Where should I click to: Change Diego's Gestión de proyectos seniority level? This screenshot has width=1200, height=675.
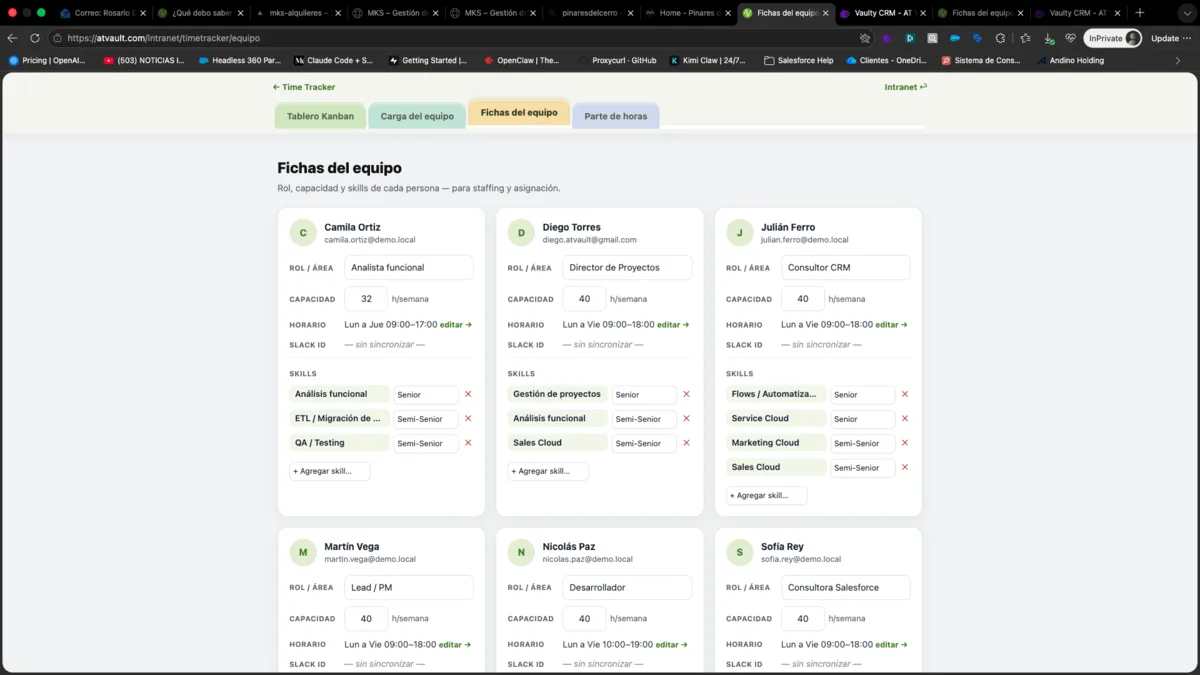pos(644,395)
